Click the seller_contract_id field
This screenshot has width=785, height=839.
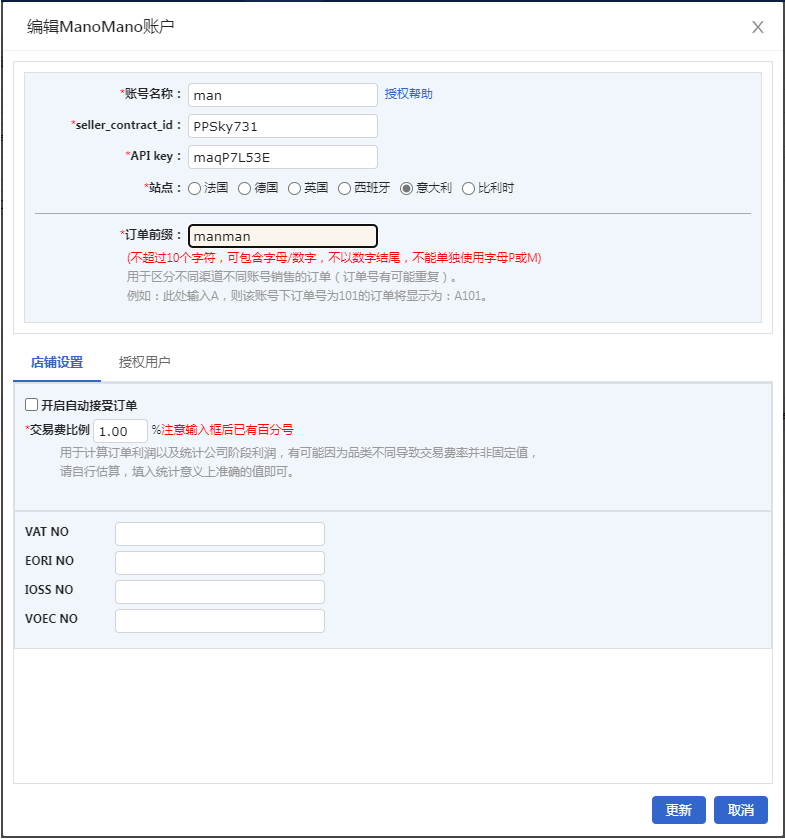[283, 126]
